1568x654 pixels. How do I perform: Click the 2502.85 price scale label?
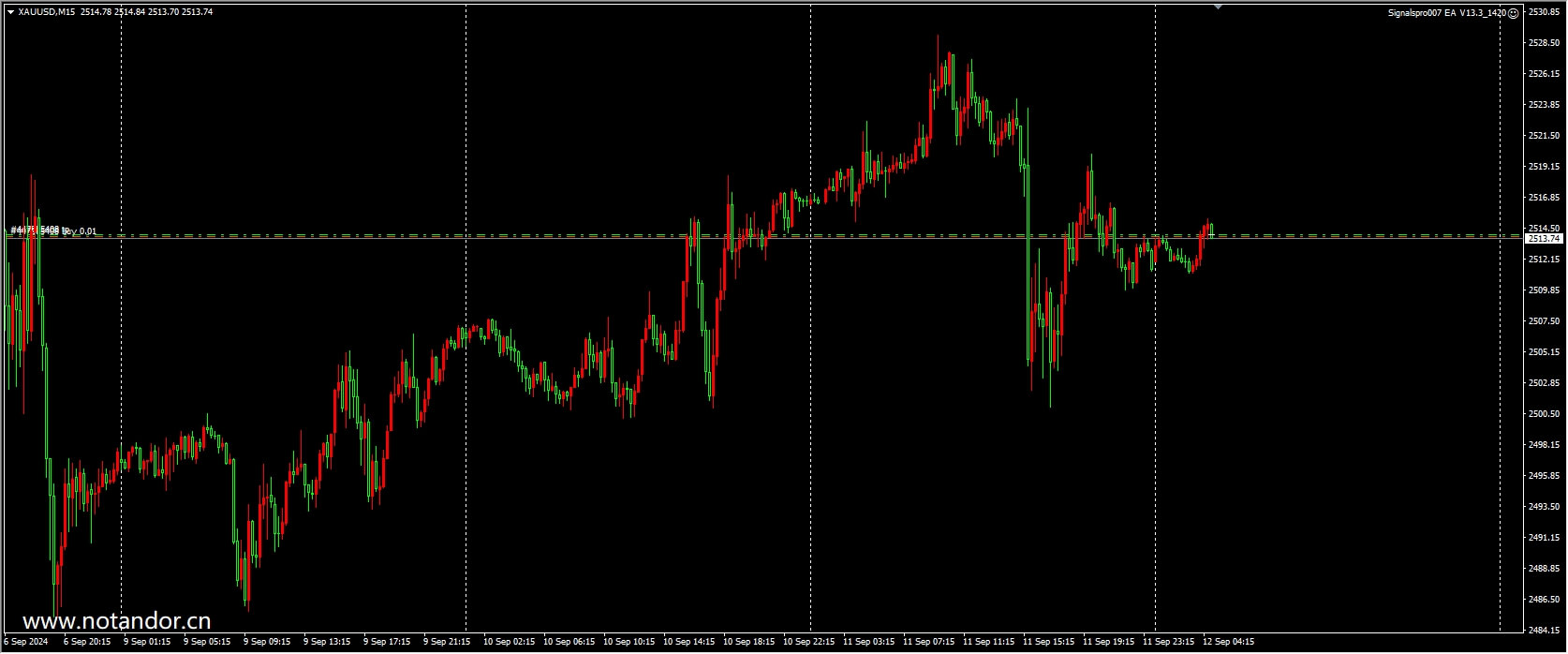(x=1544, y=383)
